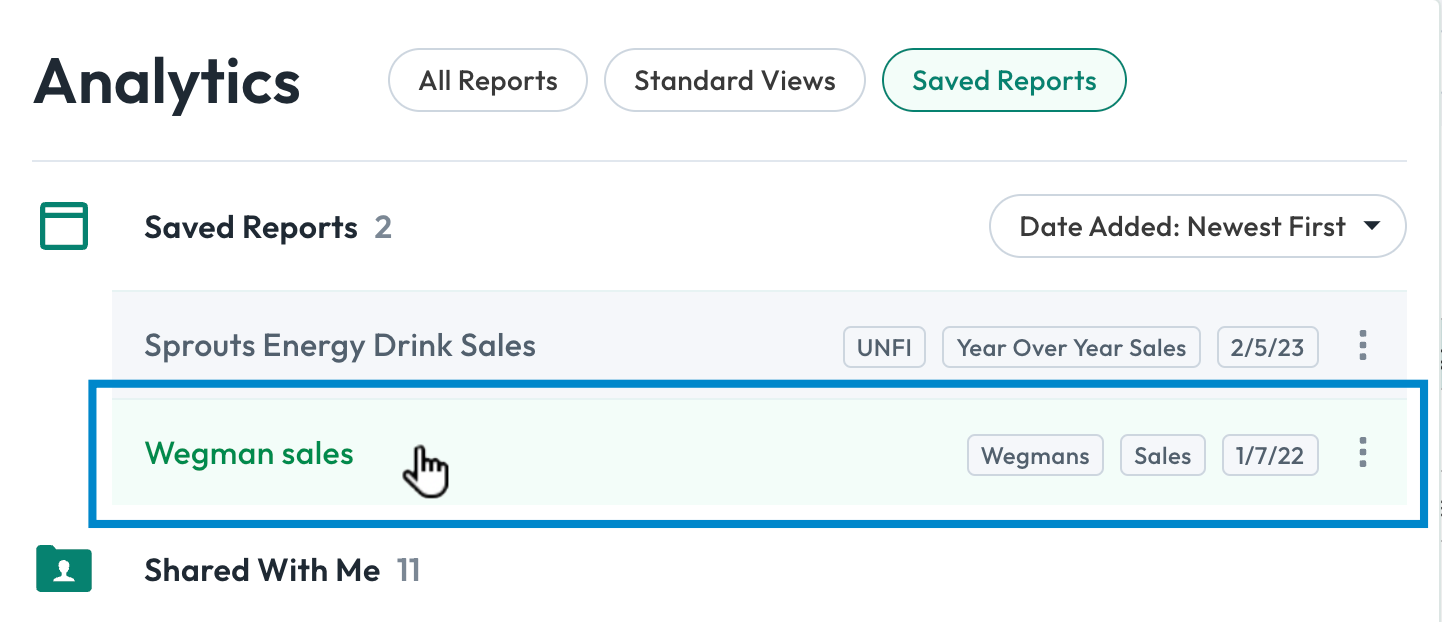Click the Sales tag on Wegman sales row
This screenshot has height=622, width=1442.
tap(1162, 455)
